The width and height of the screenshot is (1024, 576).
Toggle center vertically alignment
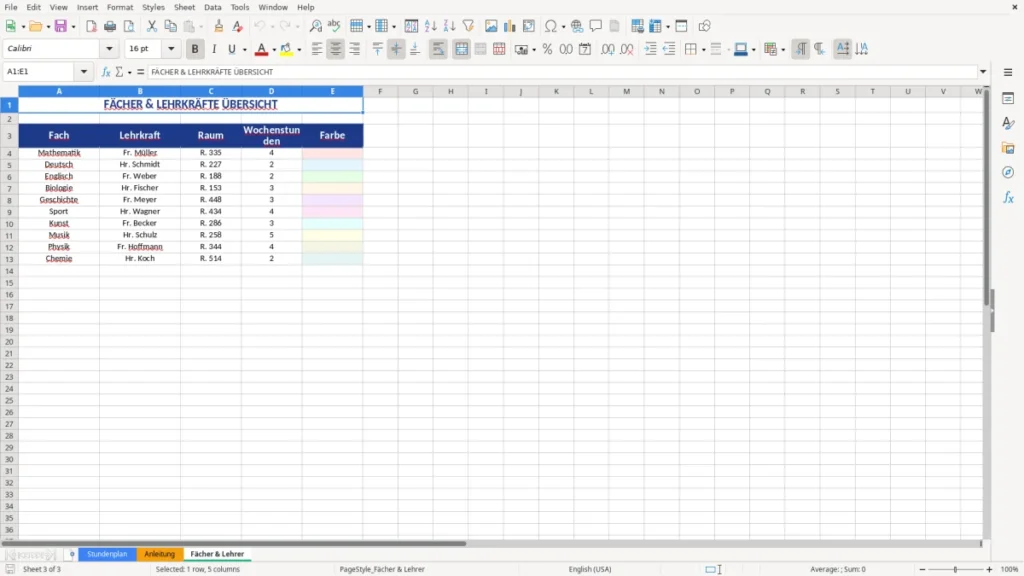[396, 49]
